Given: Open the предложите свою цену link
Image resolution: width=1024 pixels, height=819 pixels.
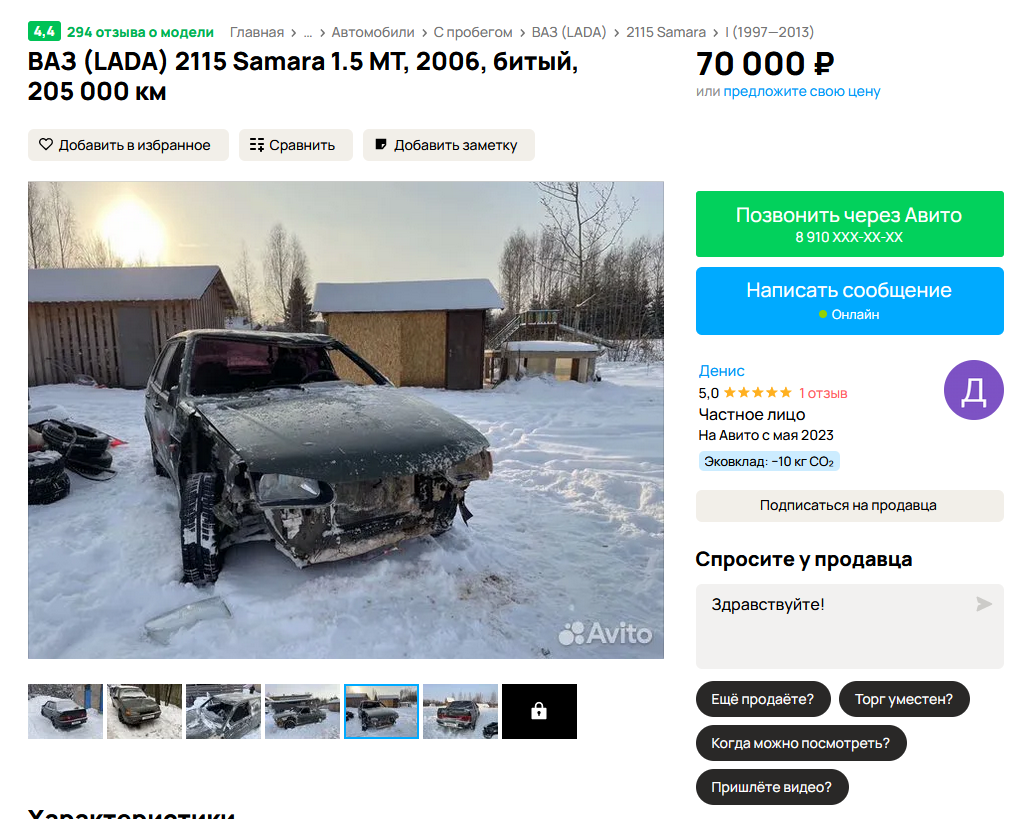Looking at the screenshot, I should tap(802, 91).
